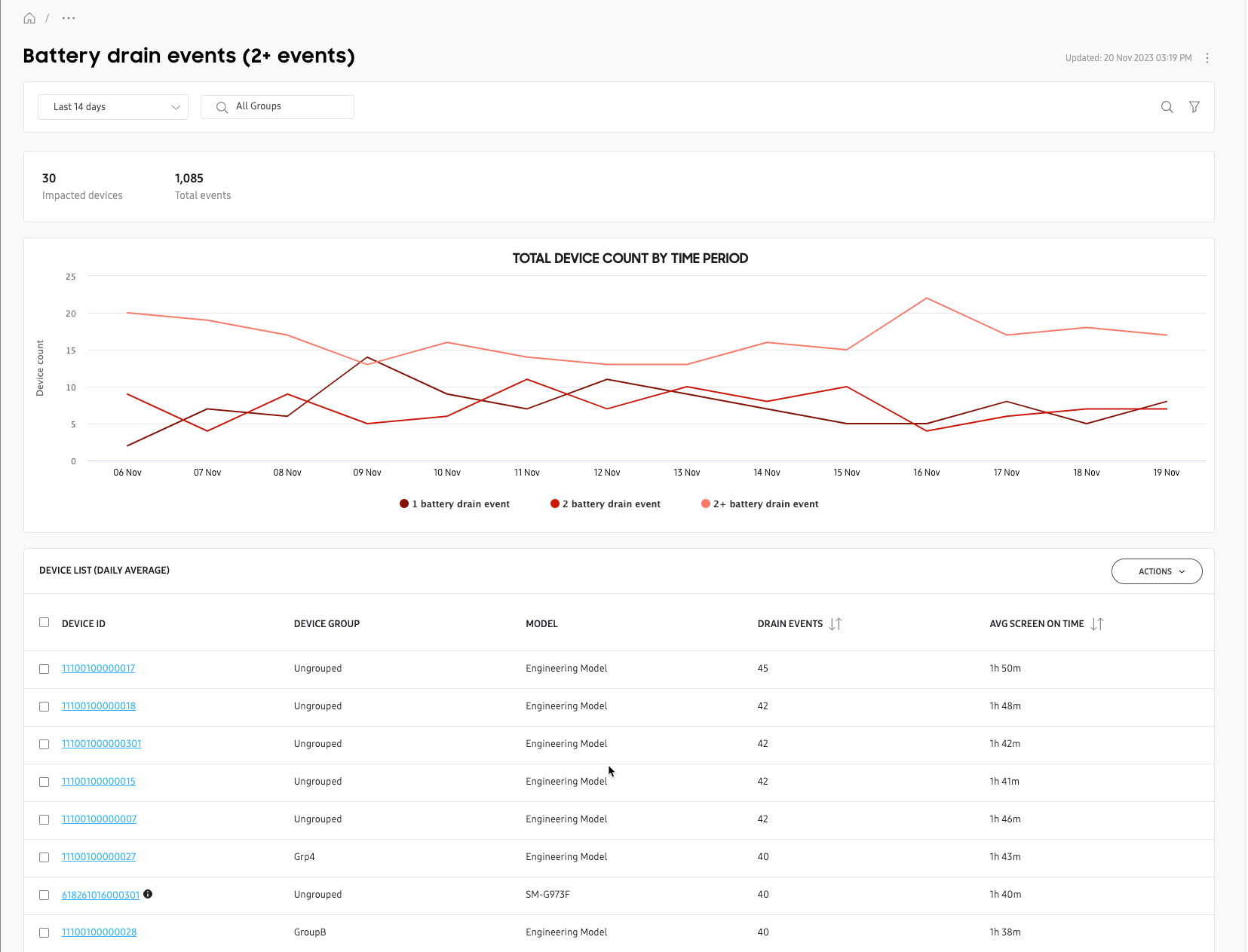Sort by Avg Screen On Time arrows
This screenshot has height=952, width=1248.
tap(1097, 624)
